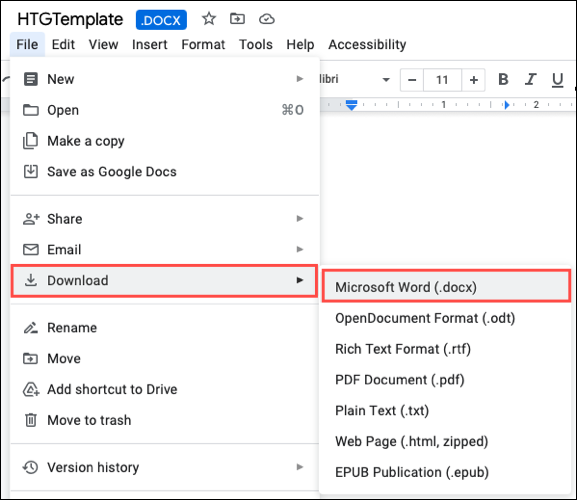Expand the Download submenu arrow
This screenshot has height=500, width=577.
tap(300, 280)
